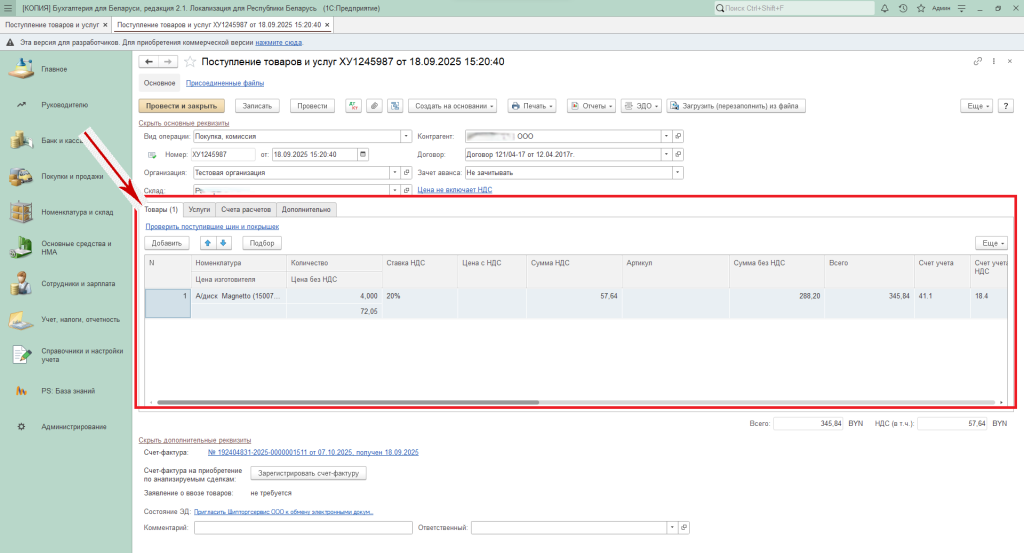Click the move row up arrow
Viewport: 1024px width, 553px height.
[x=208, y=243]
